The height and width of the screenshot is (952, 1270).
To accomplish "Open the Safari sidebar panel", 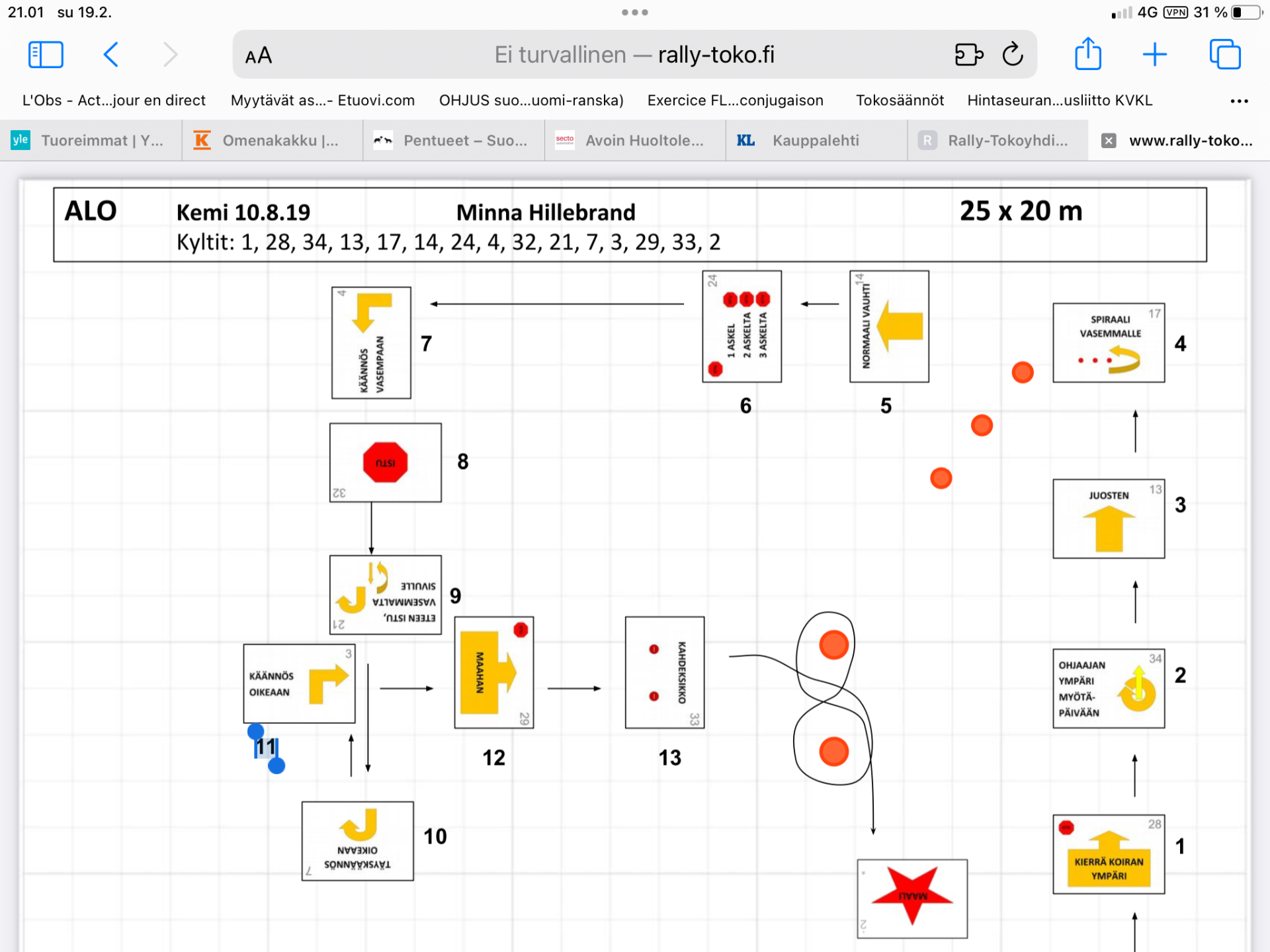I will (46, 55).
